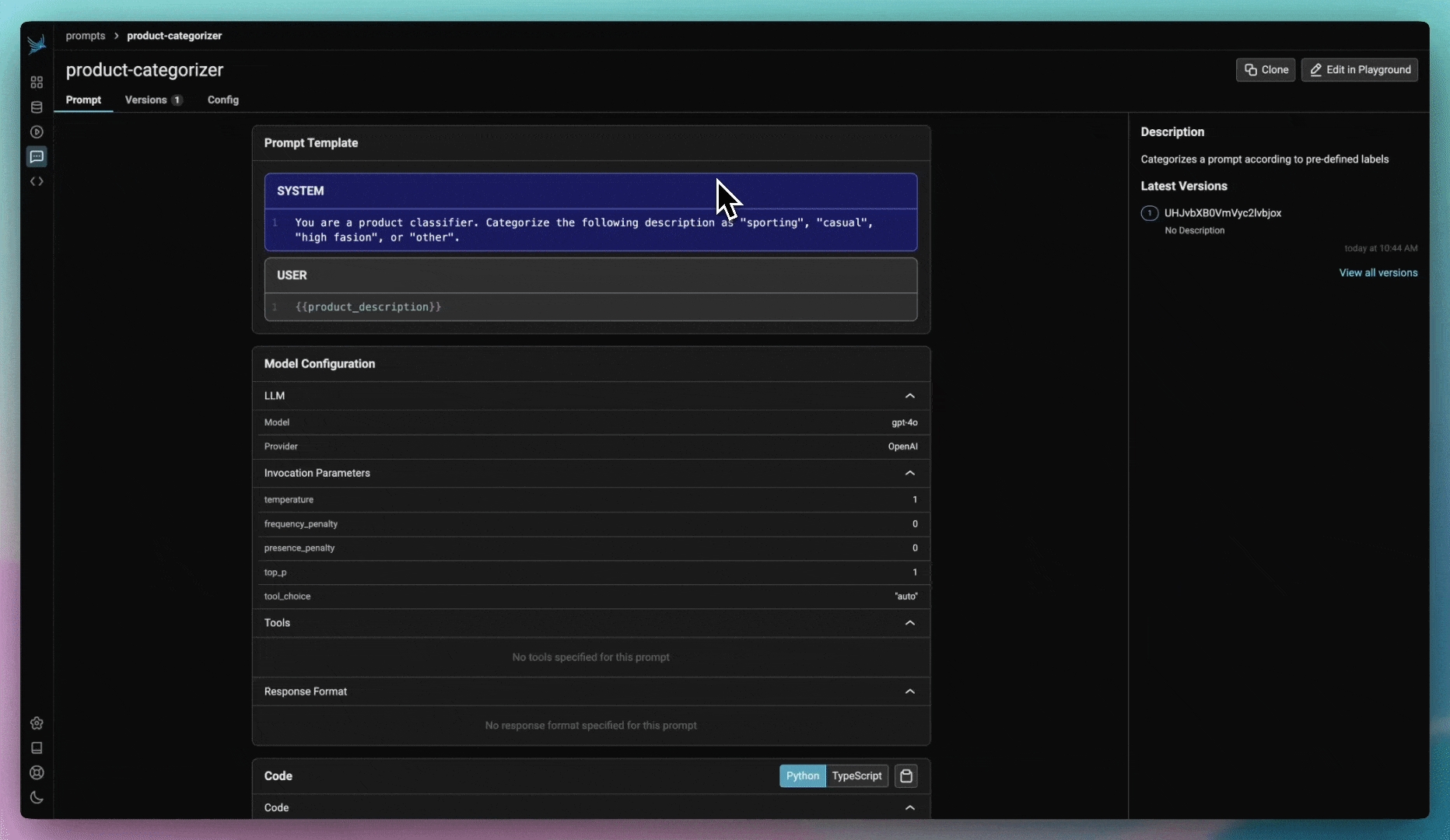Image resolution: width=1450 pixels, height=840 pixels.
Task: Switch to the Config tab
Action: [x=223, y=100]
